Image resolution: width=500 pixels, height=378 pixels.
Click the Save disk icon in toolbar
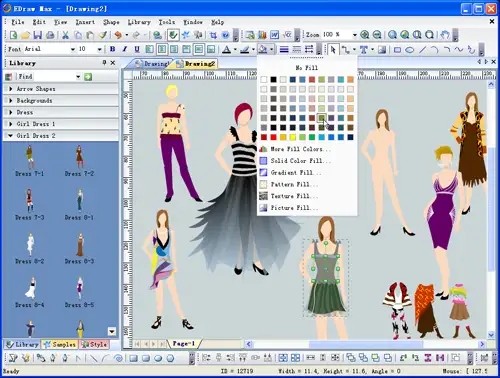click(38, 35)
